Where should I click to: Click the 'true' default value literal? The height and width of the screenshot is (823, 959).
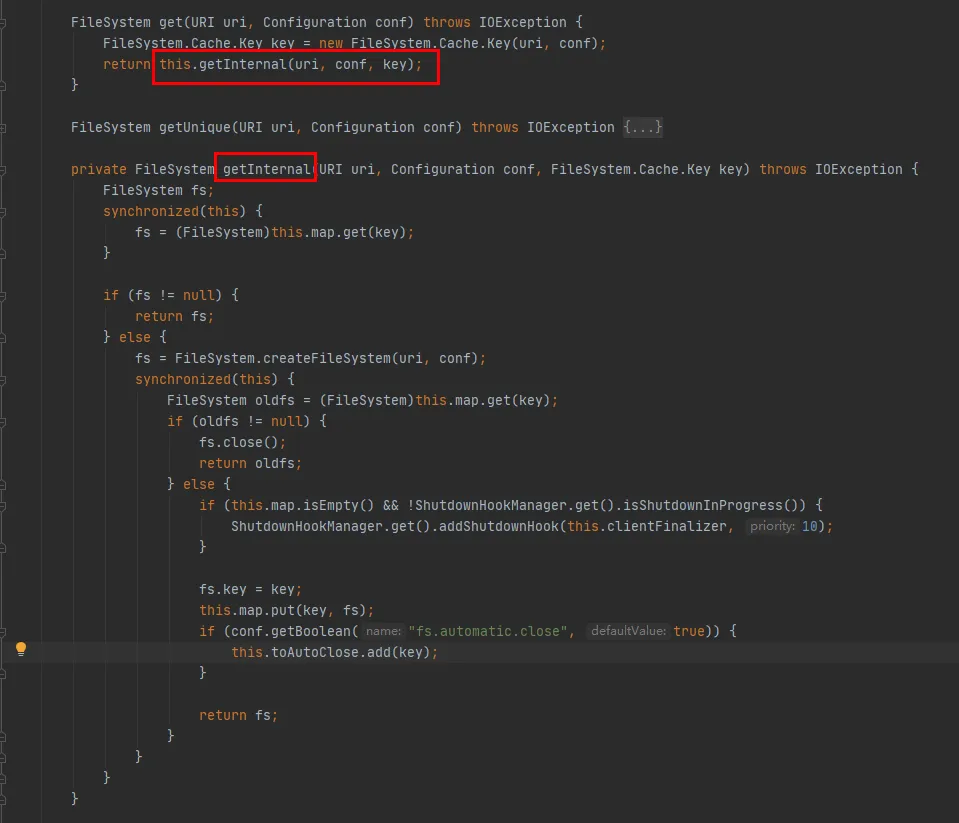(689, 632)
